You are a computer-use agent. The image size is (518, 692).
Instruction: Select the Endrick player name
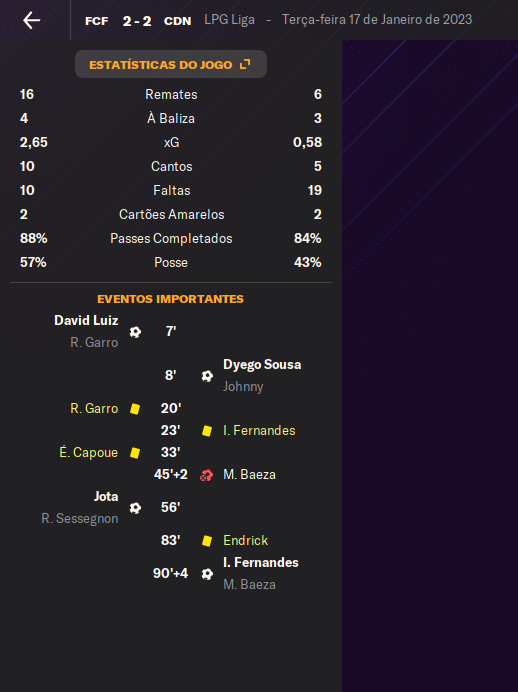pos(245,541)
